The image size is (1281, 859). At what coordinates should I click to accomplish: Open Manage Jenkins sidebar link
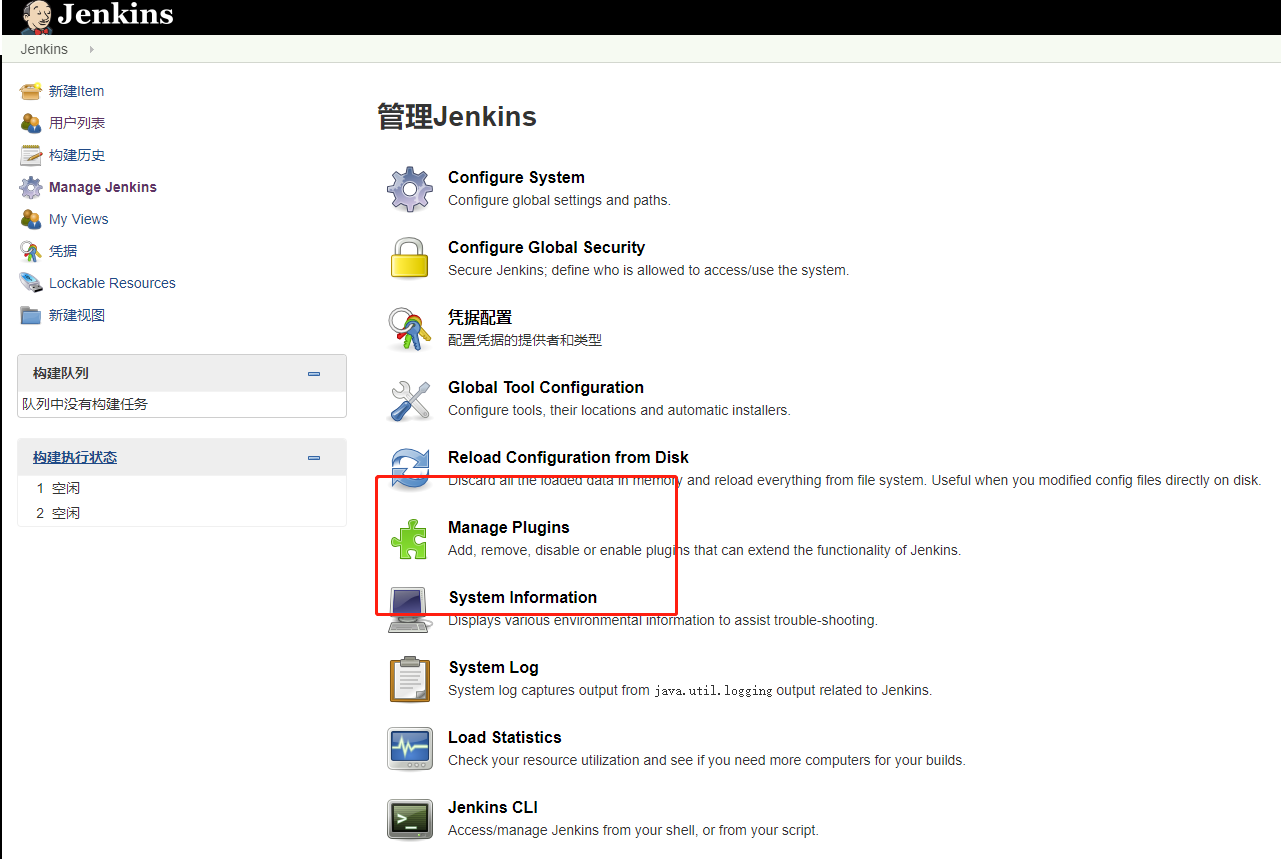pos(103,187)
